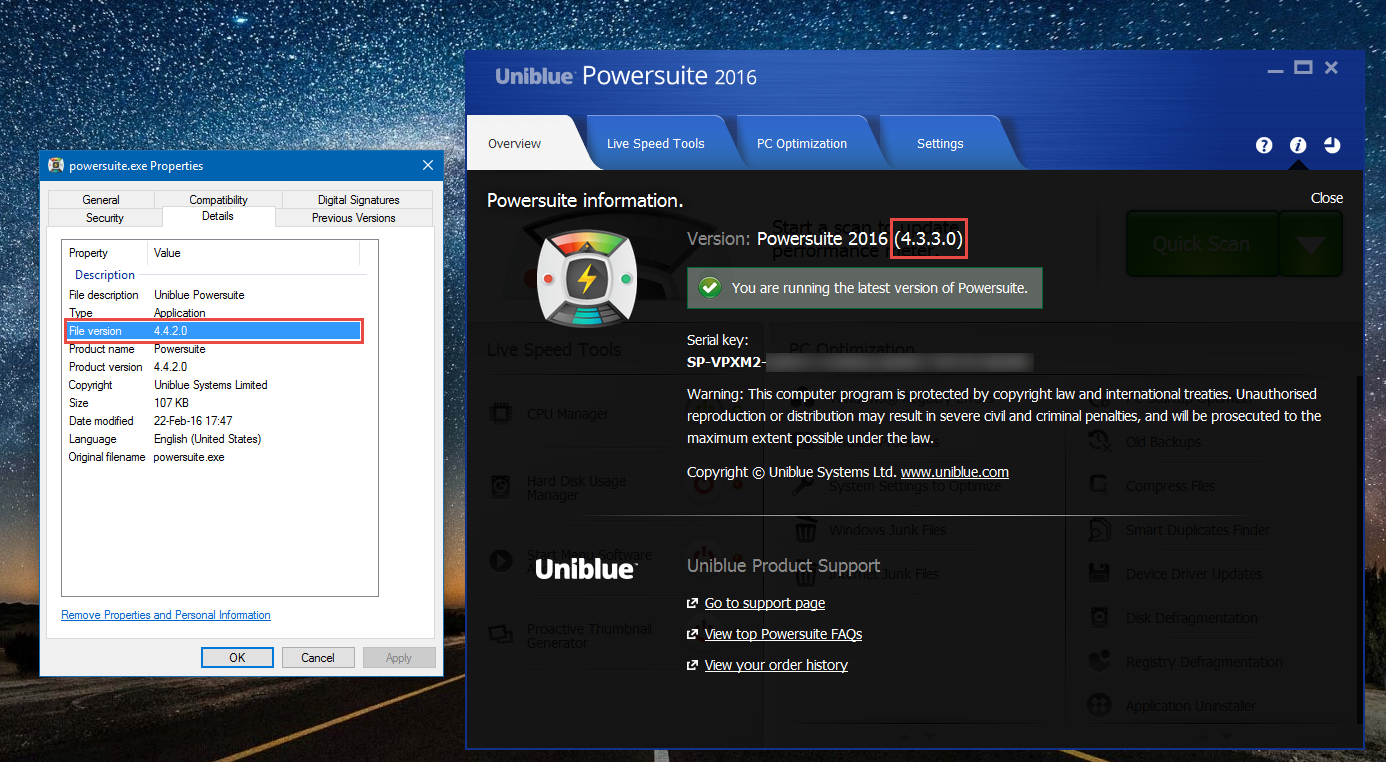The height and width of the screenshot is (762, 1386).
Task: Open the PC Optimization tab
Action: pyautogui.click(x=802, y=143)
